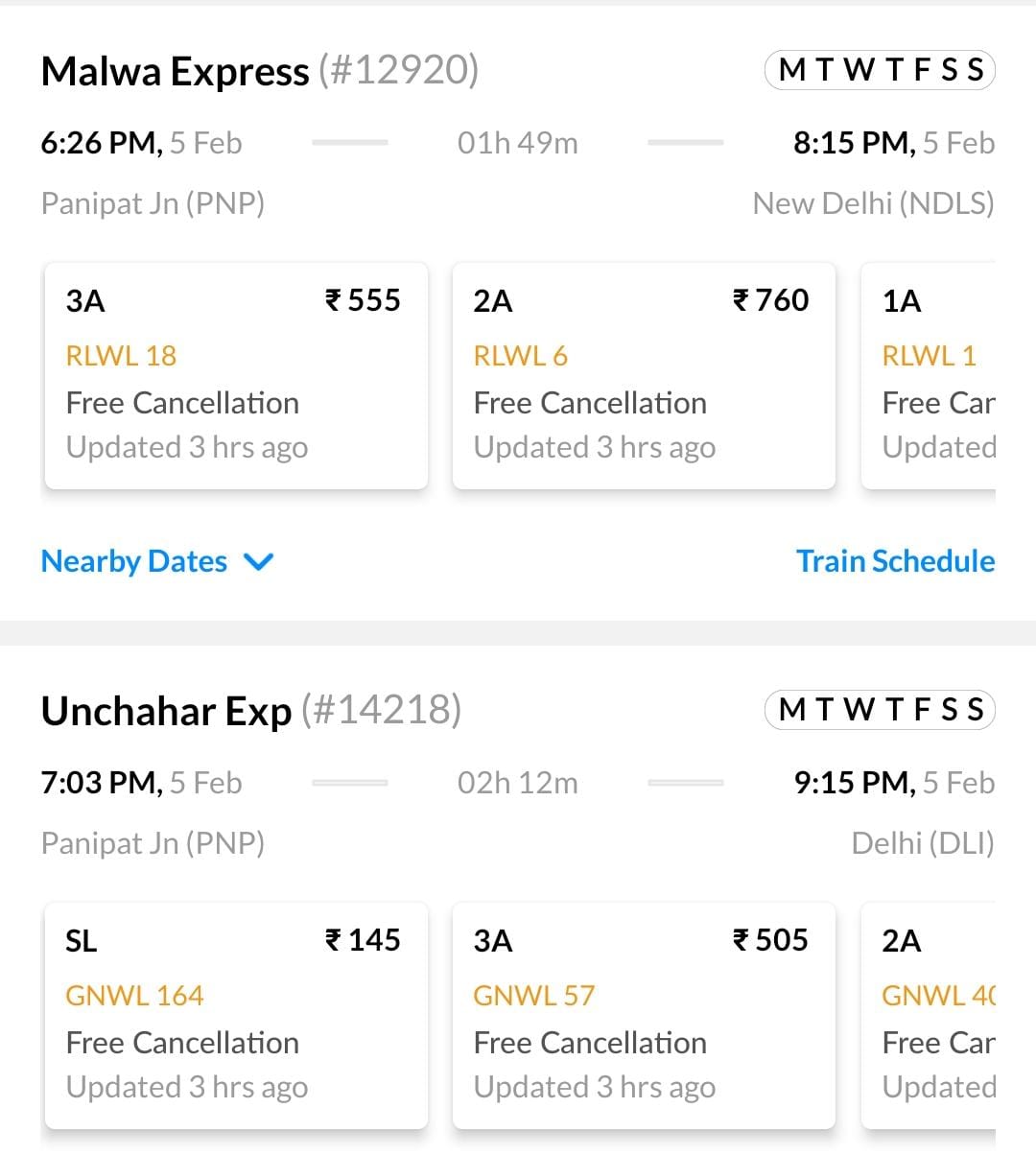Tap Unchahar Exp running days badge

pyautogui.click(x=880, y=710)
